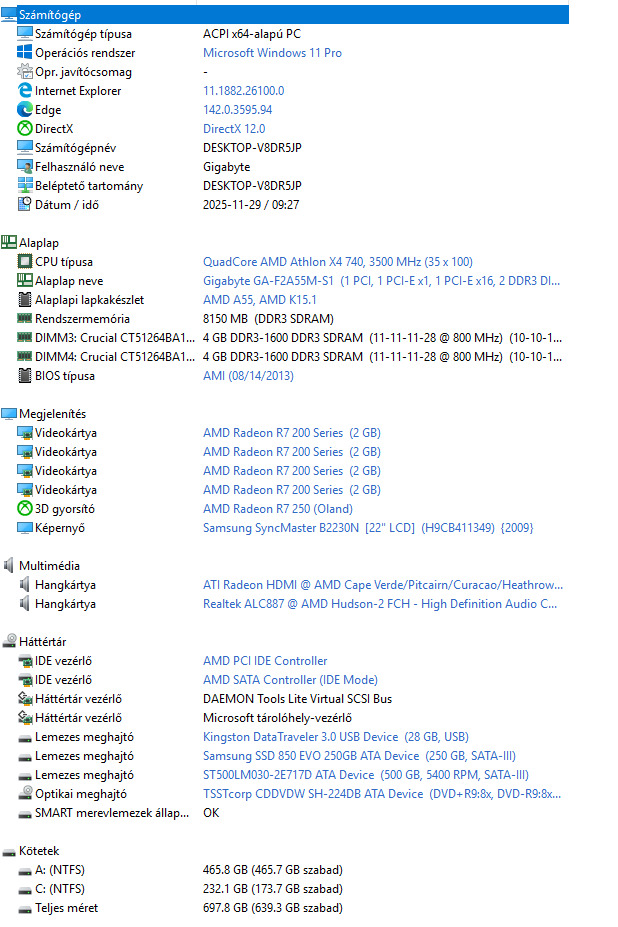Click the Megjelenítés section monitor icon

(9, 414)
